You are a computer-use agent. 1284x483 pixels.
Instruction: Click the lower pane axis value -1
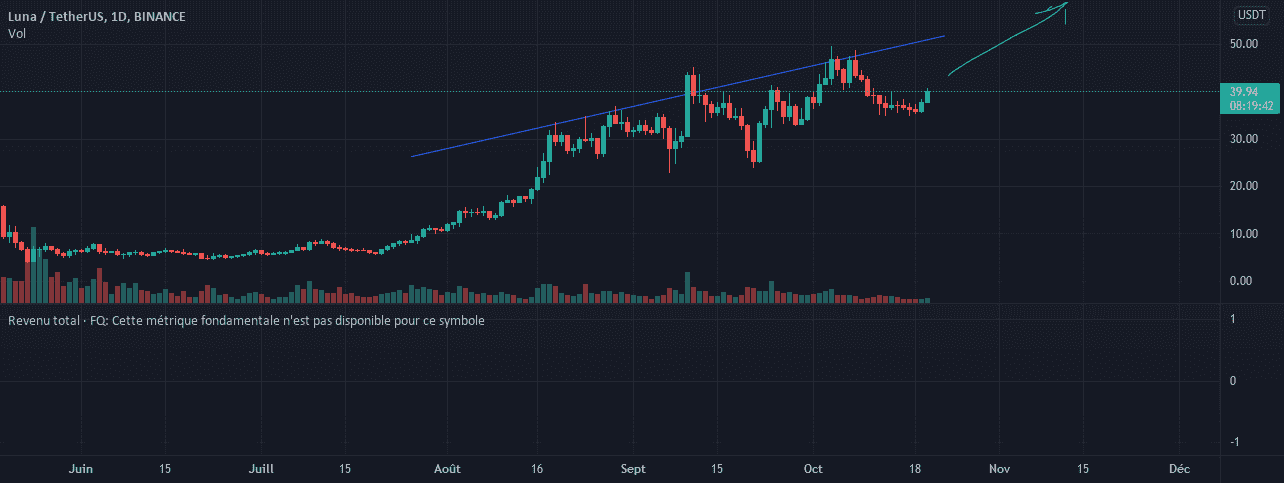click(1236, 443)
